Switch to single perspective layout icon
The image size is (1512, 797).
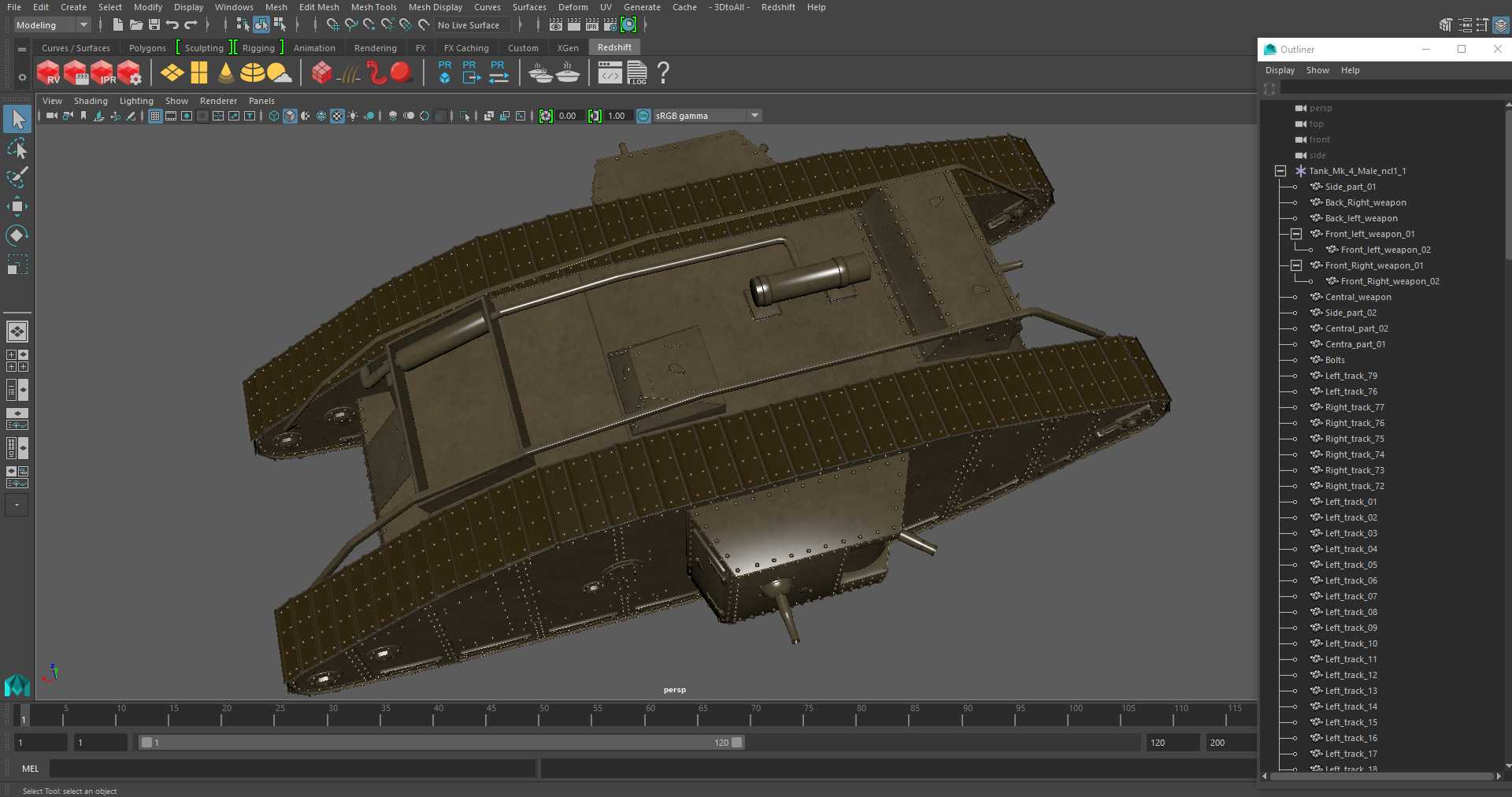[17, 332]
